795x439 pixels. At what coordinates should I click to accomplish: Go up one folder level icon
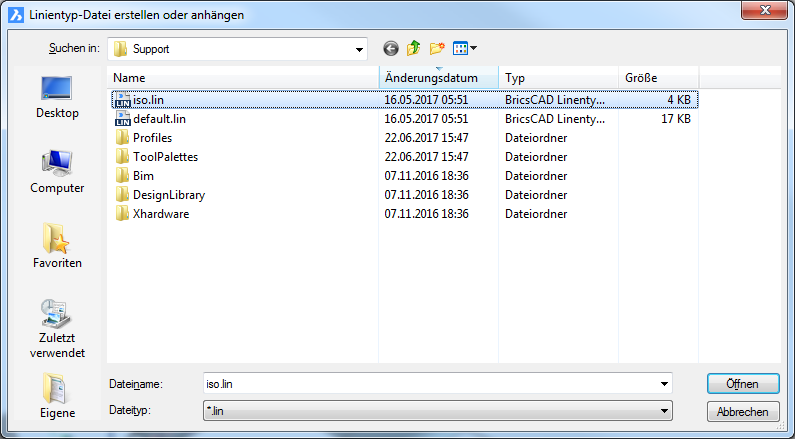coord(413,48)
